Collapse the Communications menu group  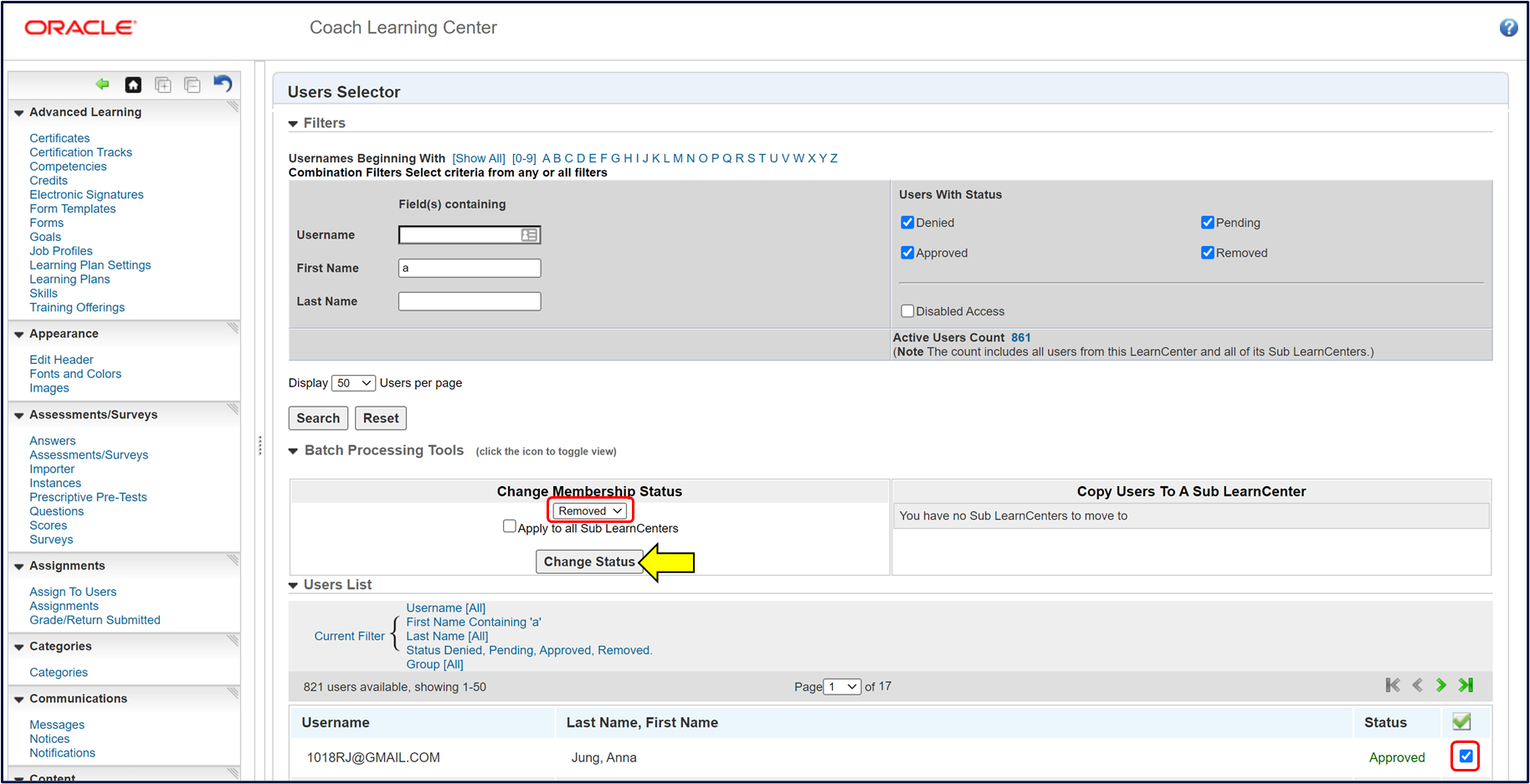click(18, 699)
